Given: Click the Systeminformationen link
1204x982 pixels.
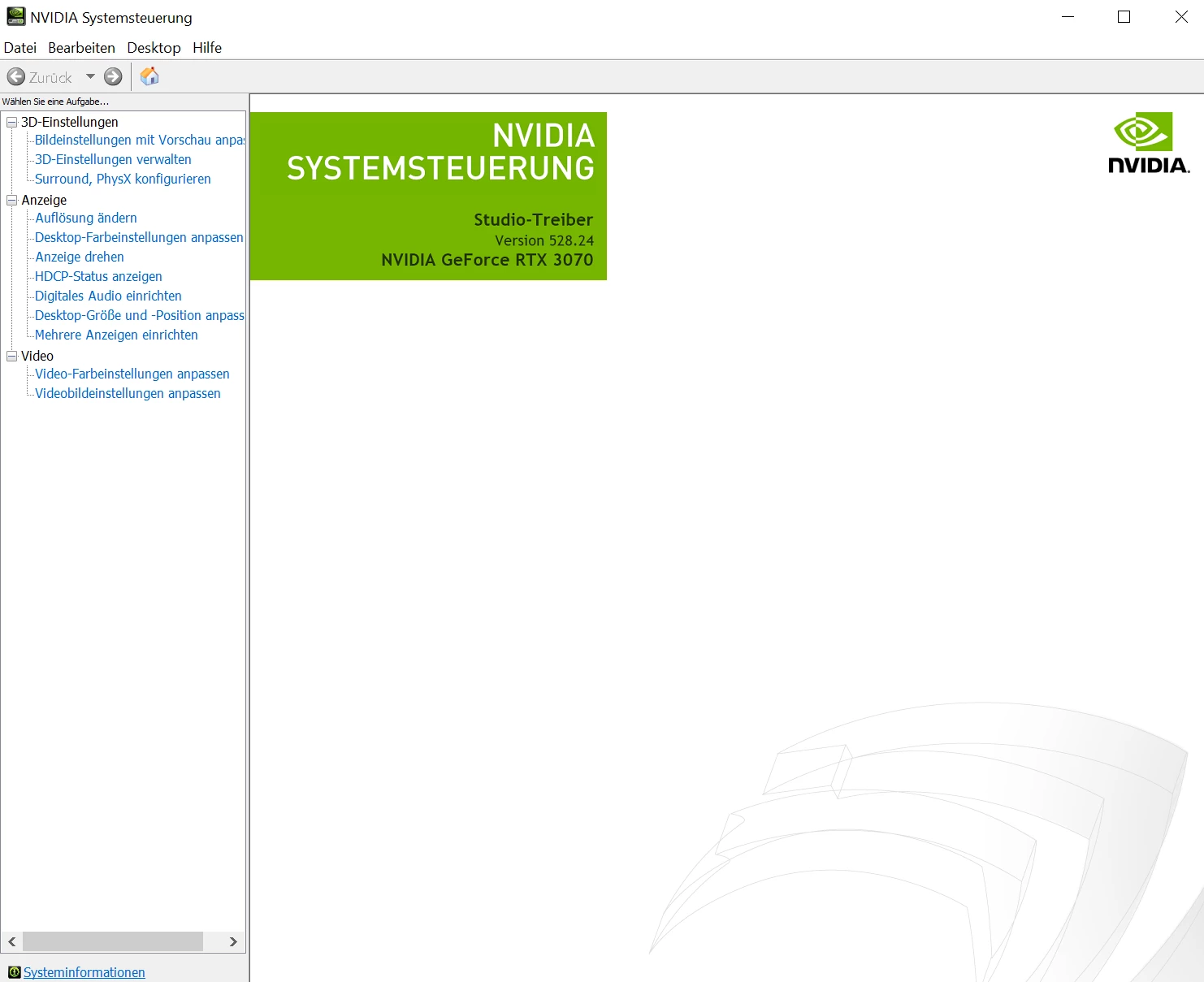Looking at the screenshot, I should [x=84, y=972].
